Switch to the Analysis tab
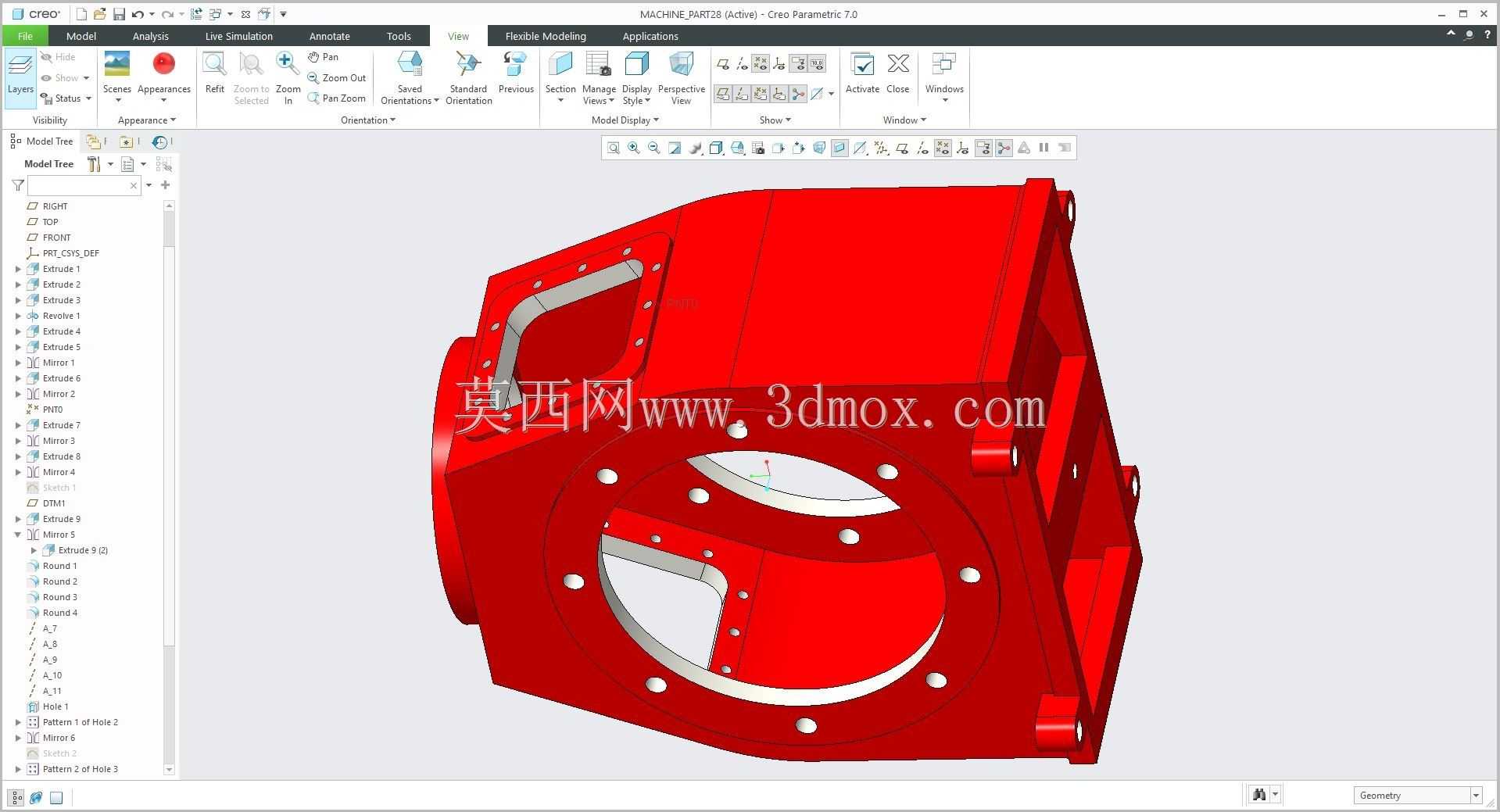This screenshot has height=812, width=1500. [151, 36]
